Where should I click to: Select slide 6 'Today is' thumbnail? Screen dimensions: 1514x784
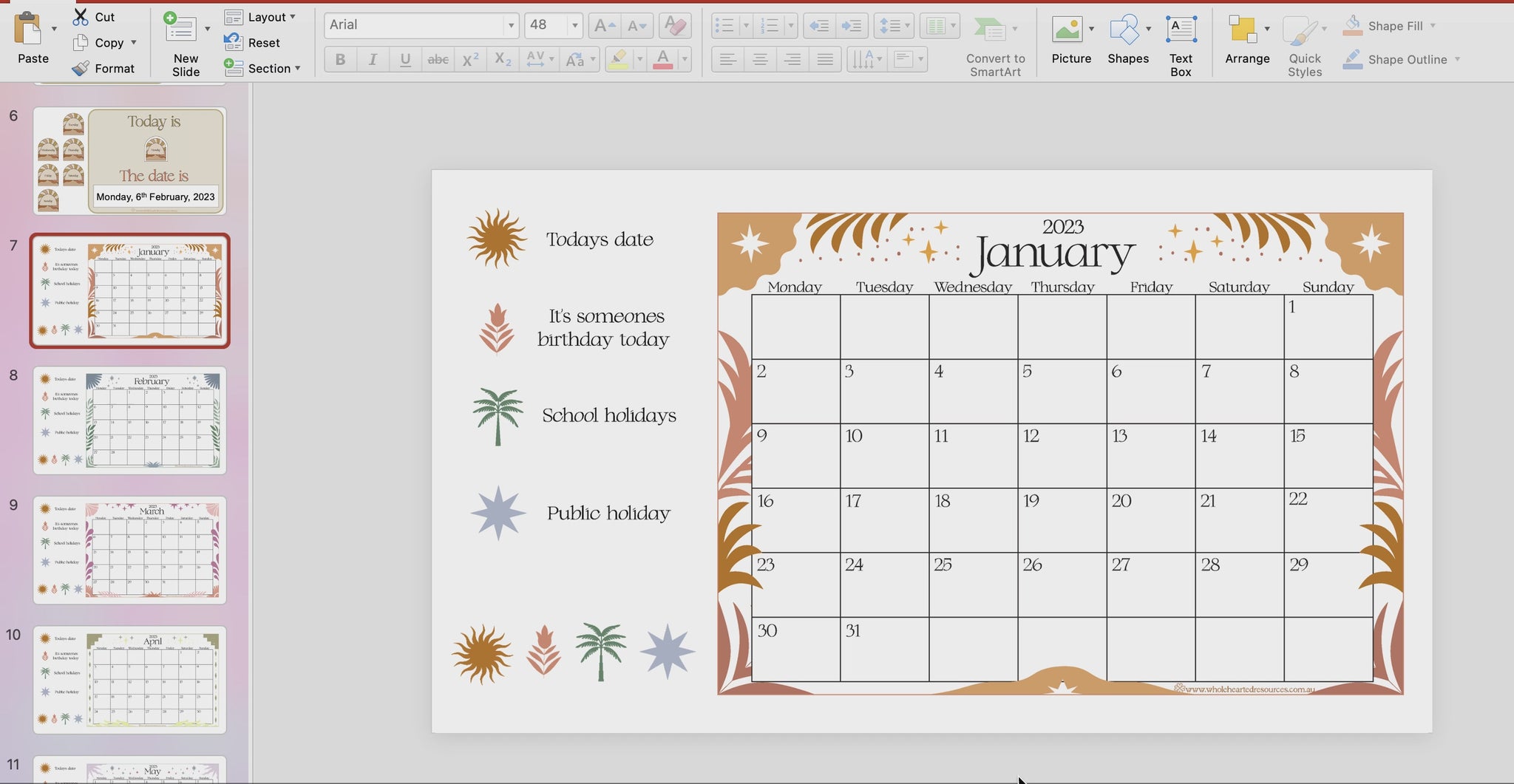coord(129,161)
